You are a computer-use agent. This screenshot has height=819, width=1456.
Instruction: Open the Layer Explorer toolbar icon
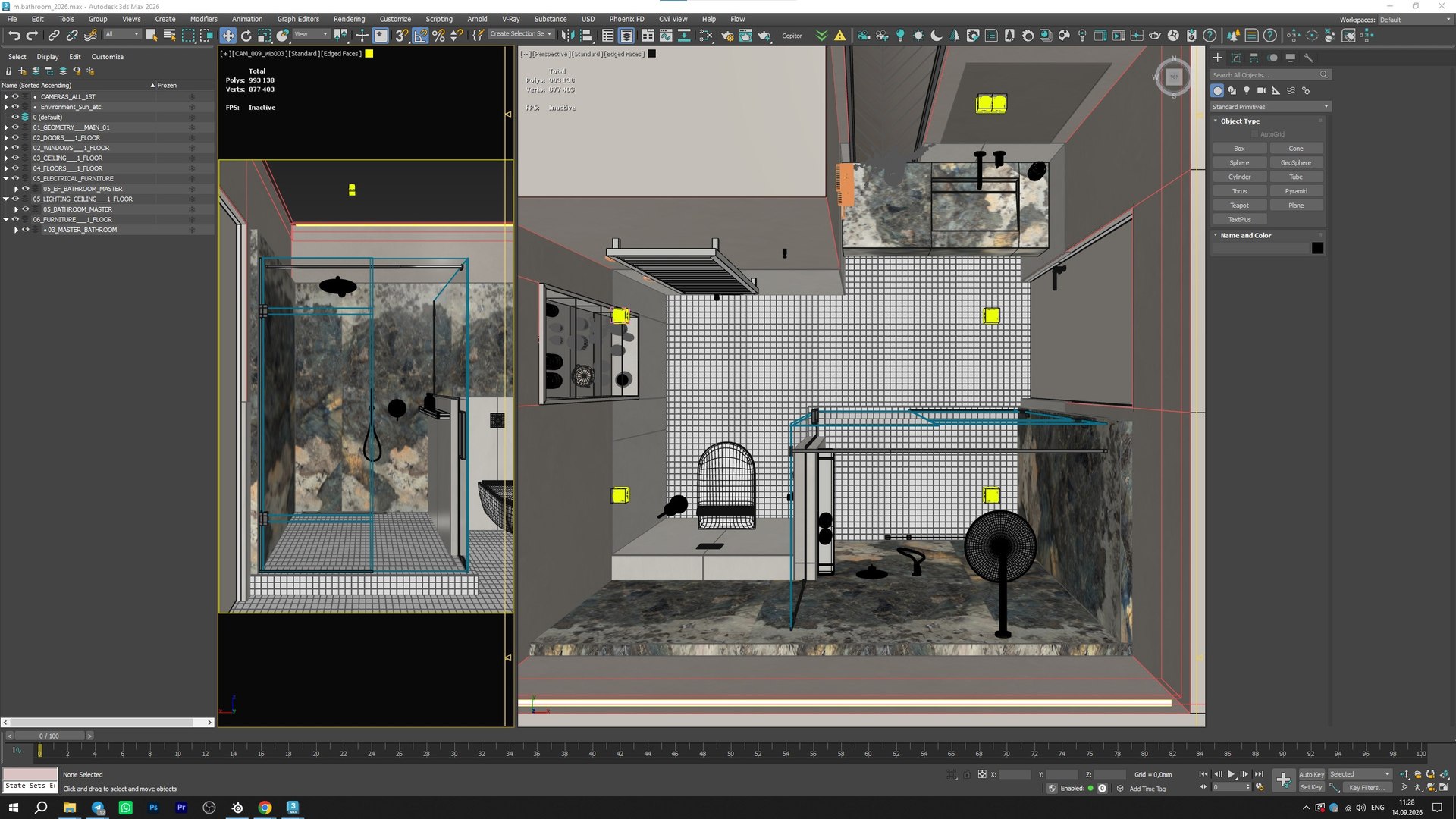click(x=626, y=36)
